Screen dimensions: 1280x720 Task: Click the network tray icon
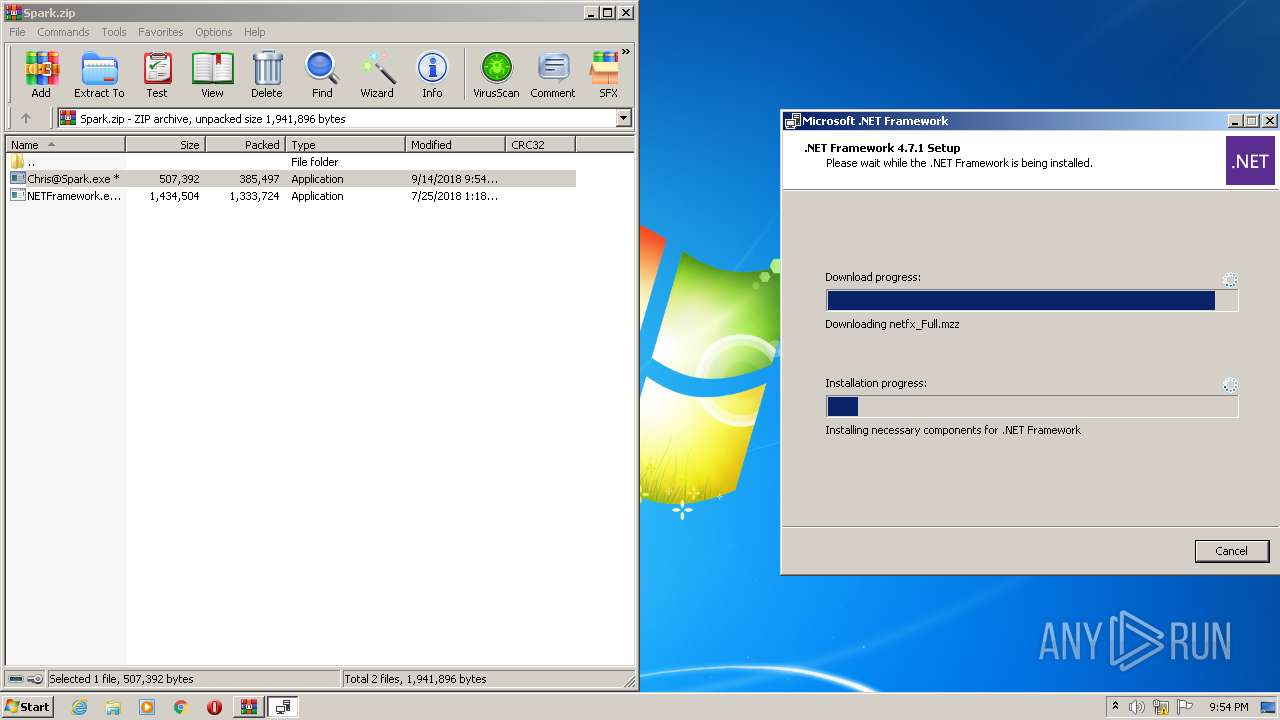coord(1161,707)
